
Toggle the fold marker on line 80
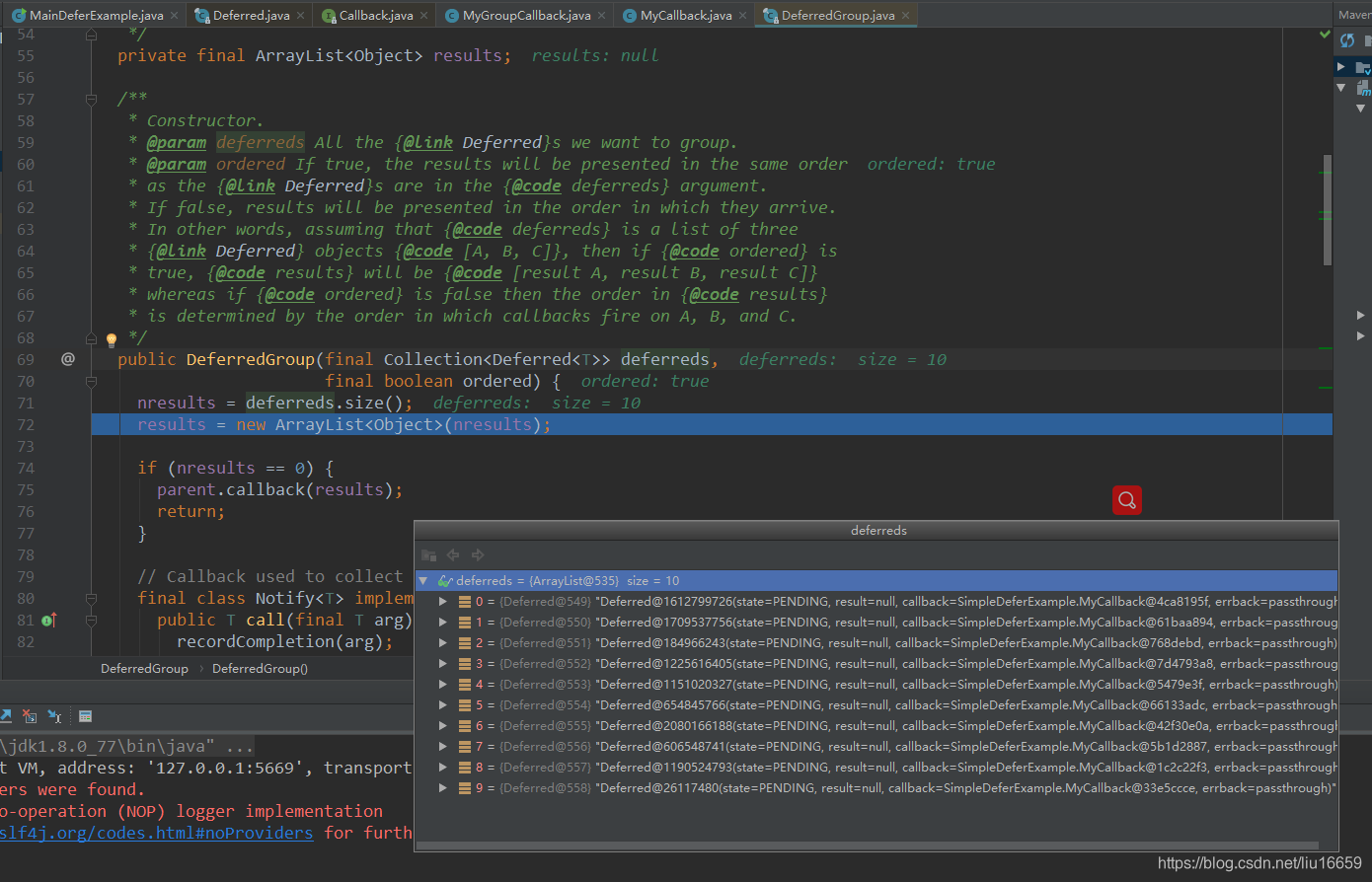[91, 598]
